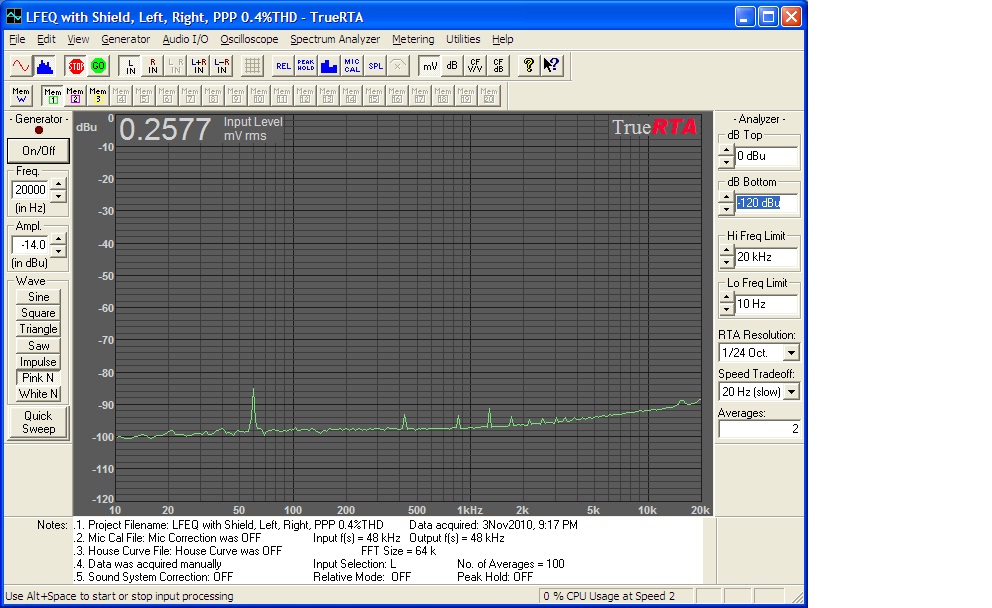Screen dimensions: 992x608
Task: Raise Hi Freq Limit with up arrow
Action: pyautogui.click(x=726, y=251)
